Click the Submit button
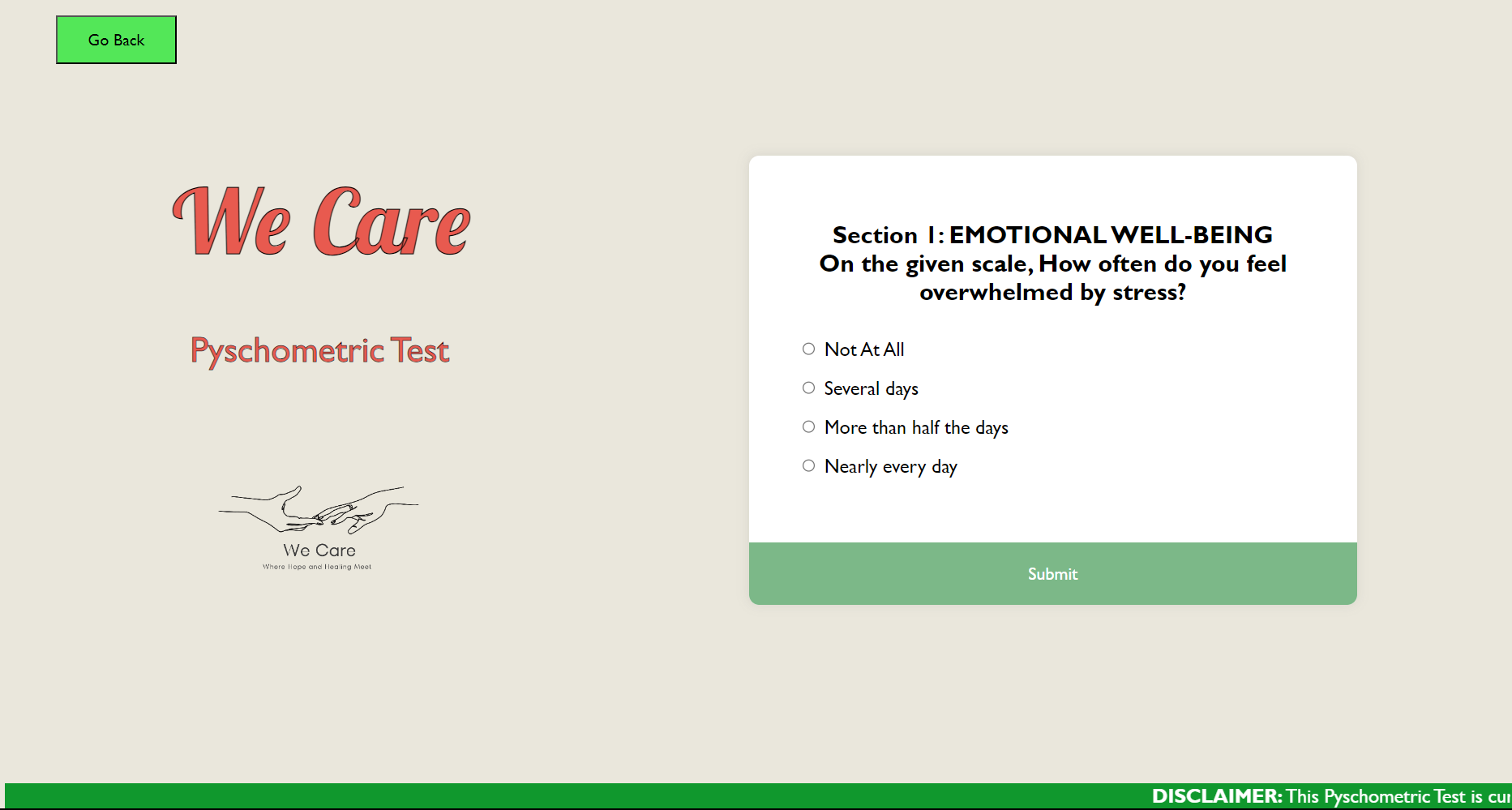 (x=1052, y=573)
